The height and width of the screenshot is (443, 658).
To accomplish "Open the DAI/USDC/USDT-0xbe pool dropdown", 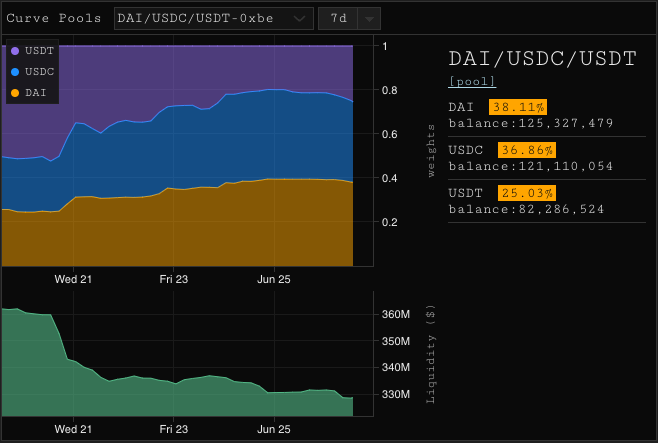I will coord(214,18).
